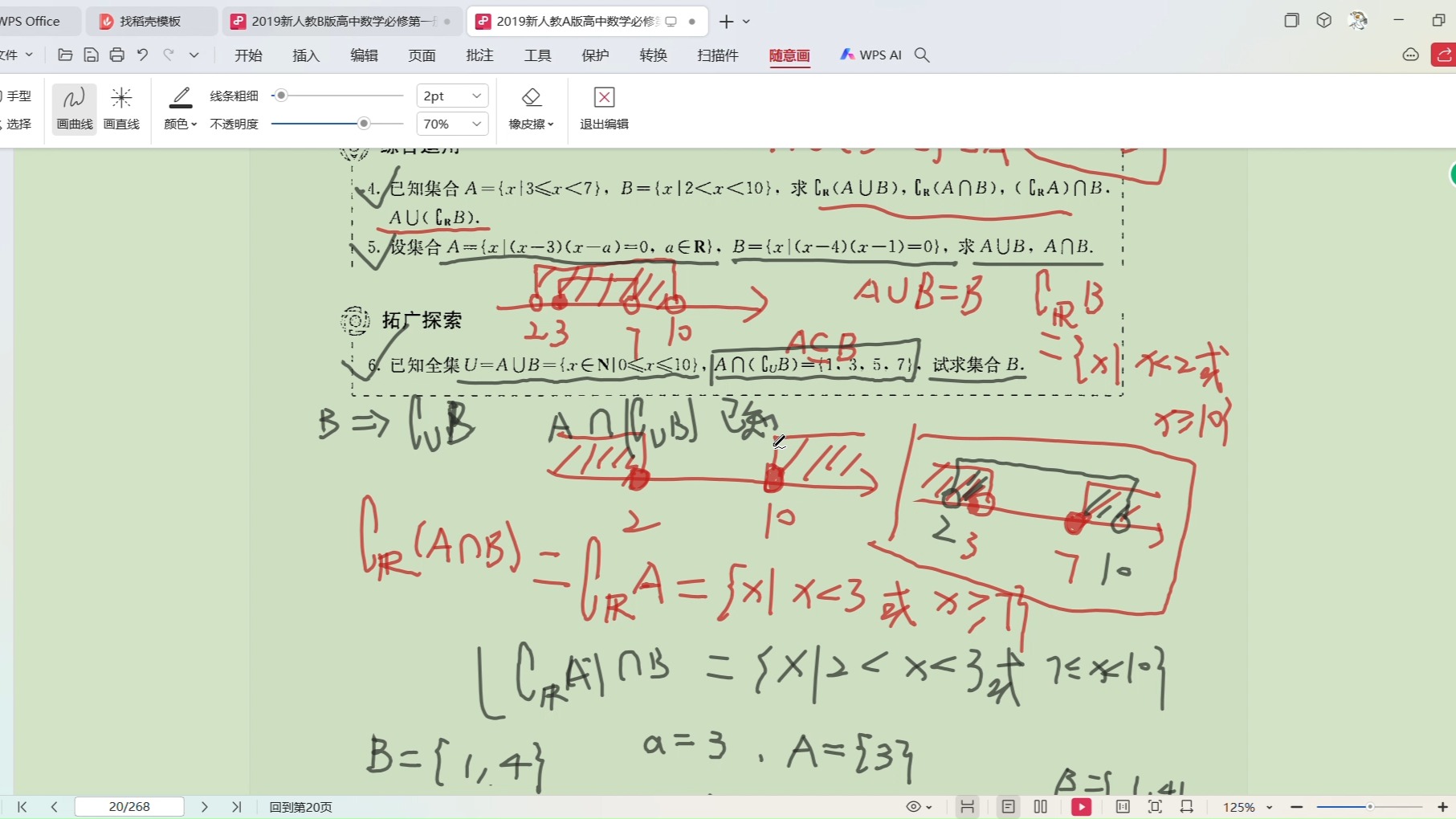Image resolution: width=1456 pixels, height=819 pixels.
Task: Click the save document icon
Action: pyautogui.click(x=92, y=55)
